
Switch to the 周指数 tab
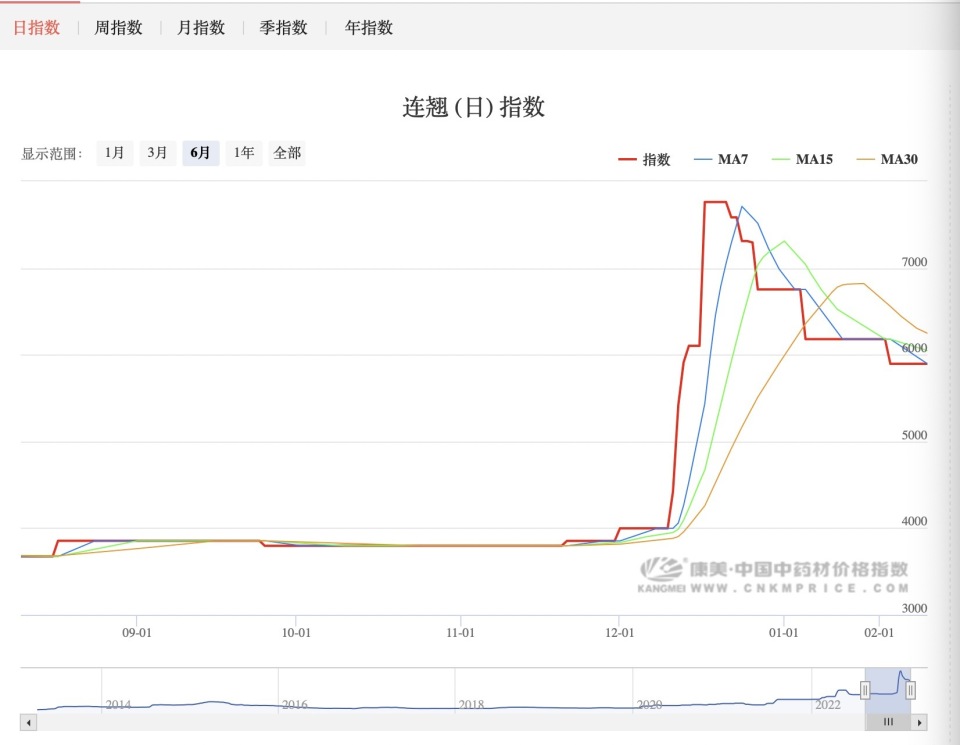pyautogui.click(x=119, y=28)
